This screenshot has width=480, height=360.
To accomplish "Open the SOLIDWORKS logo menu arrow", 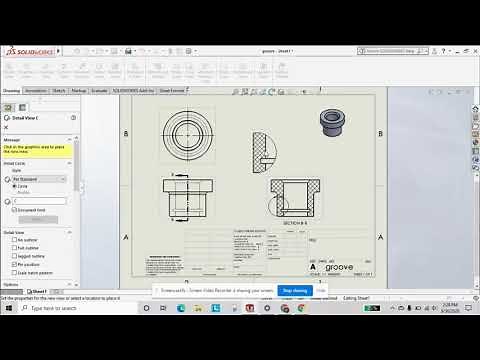I will (x=58, y=51).
